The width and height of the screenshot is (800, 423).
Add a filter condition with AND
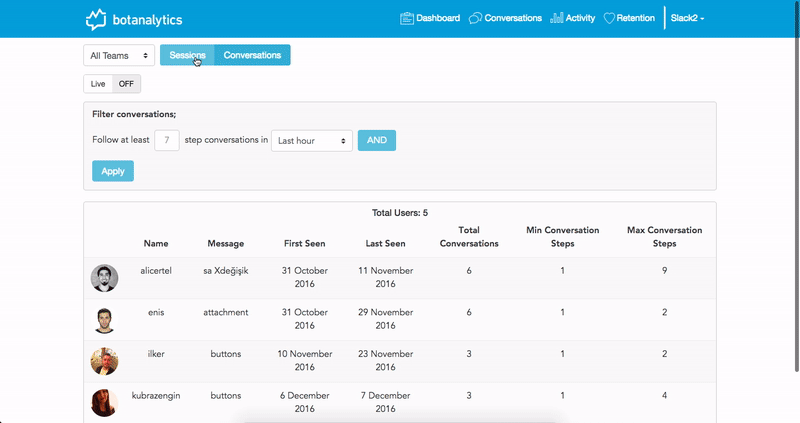[x=377, y=140]
